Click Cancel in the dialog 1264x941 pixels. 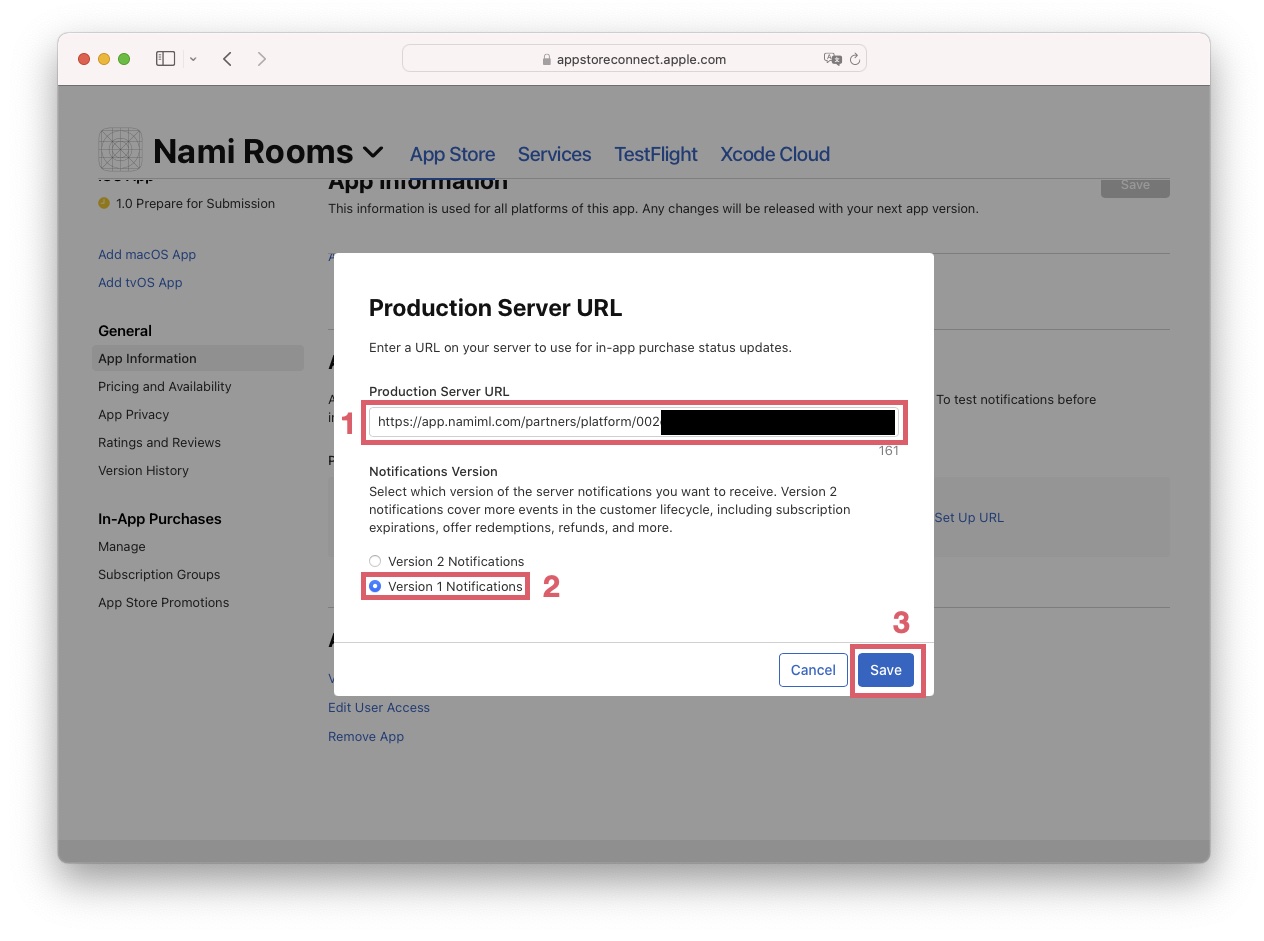pyautogui.click(x=813, y=670)
